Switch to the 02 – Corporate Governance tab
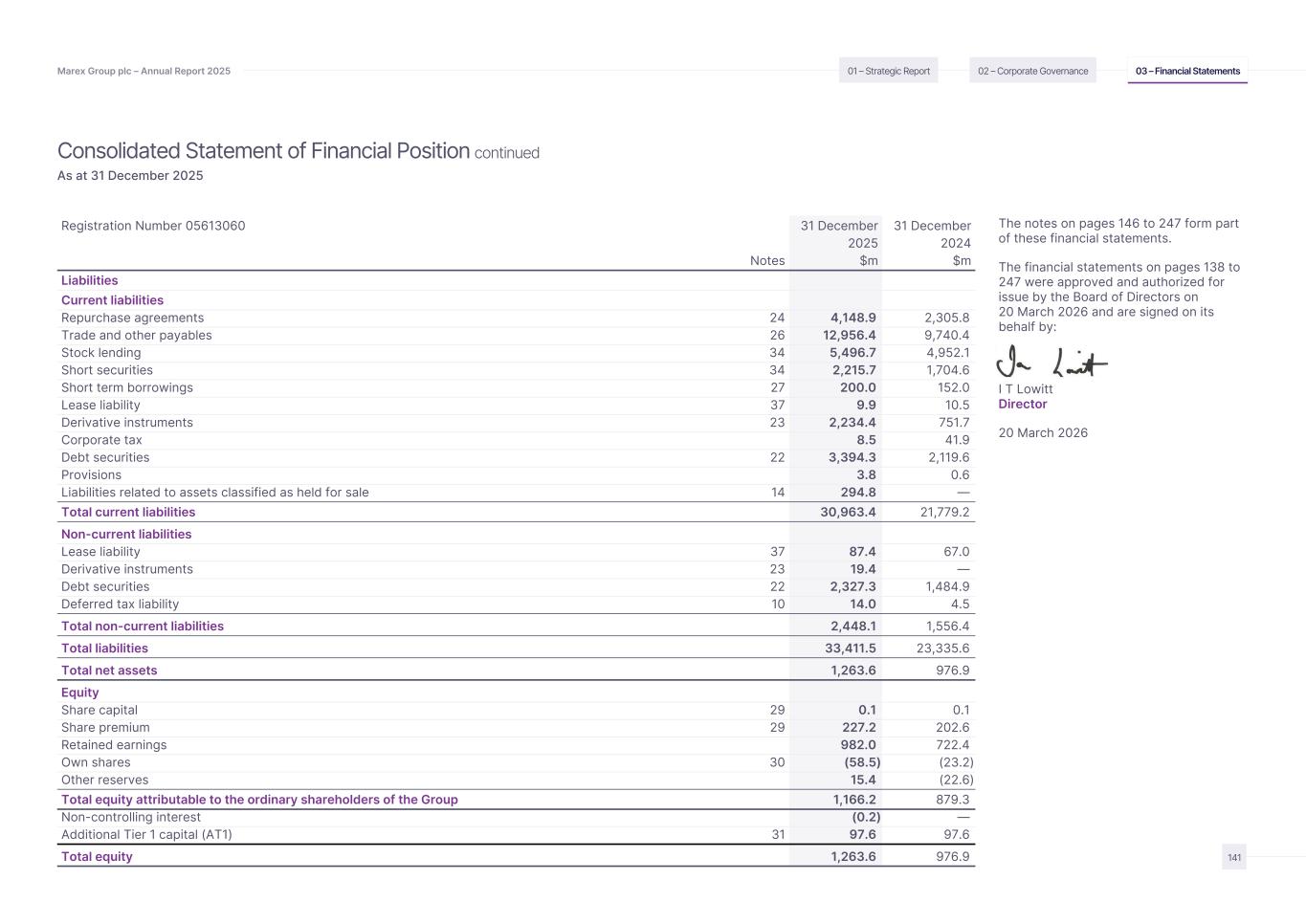 coord(1032,71)
